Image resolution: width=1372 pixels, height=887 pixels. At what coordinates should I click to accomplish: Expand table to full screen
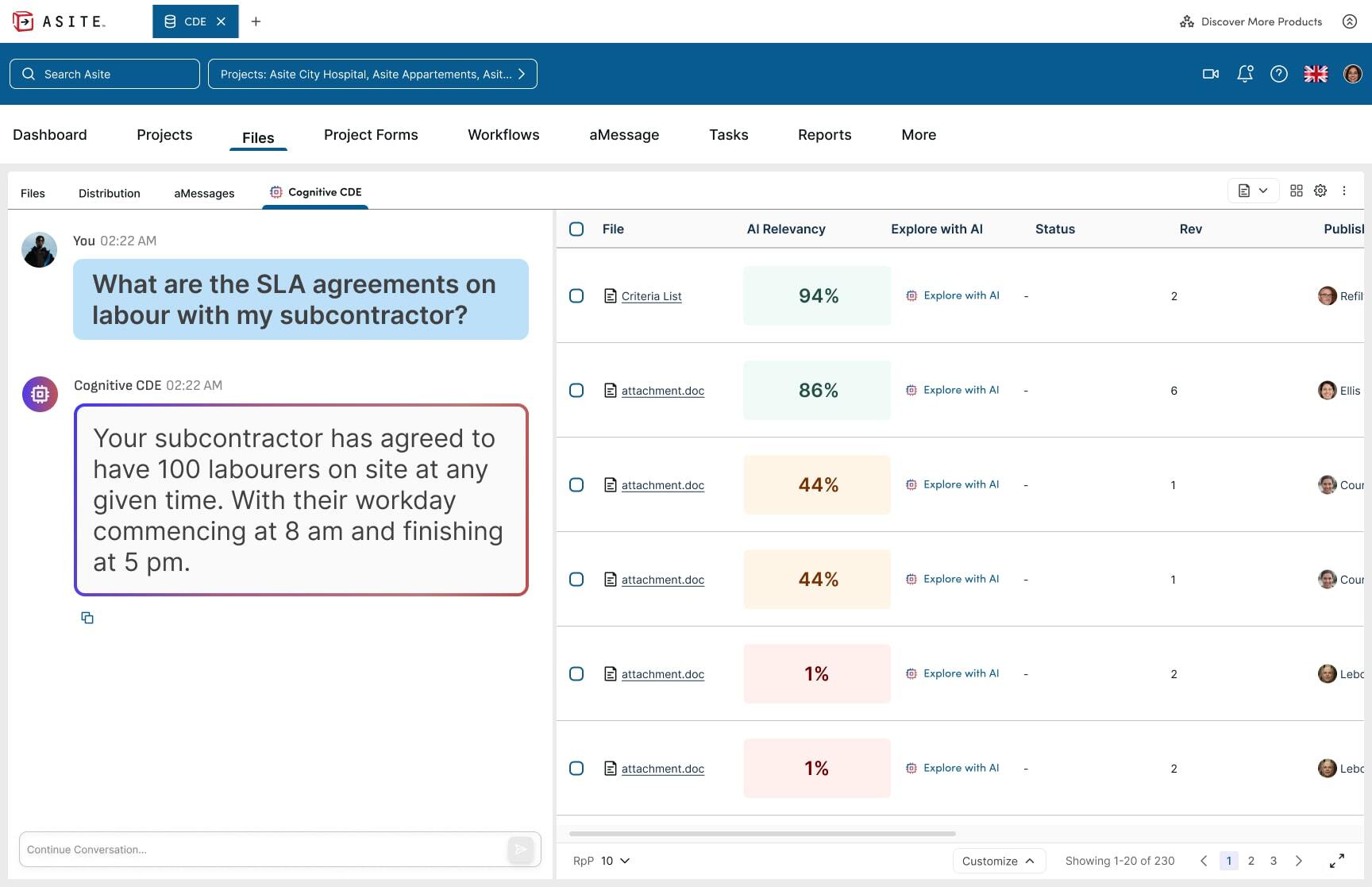pos(1337,861)
